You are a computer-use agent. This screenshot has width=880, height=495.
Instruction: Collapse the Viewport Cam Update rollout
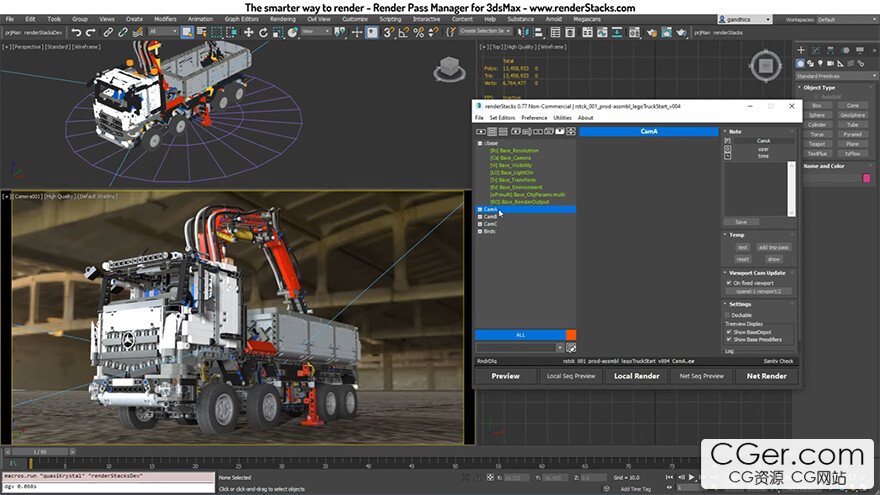coord(725,273)
